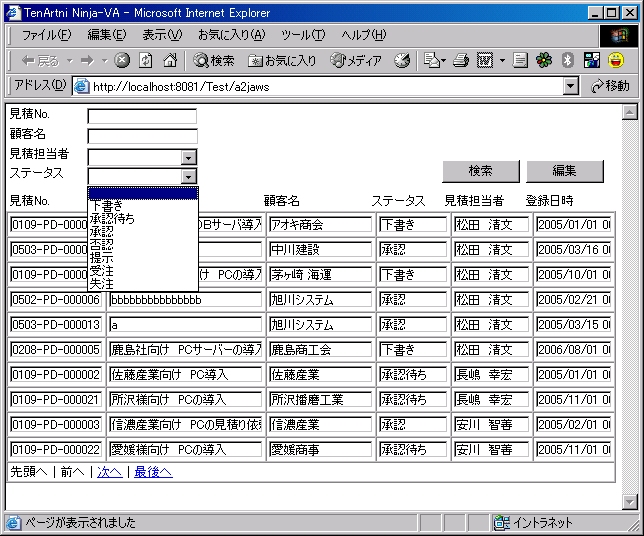Select 承認待ち in the status list
This screenshot has width=644, height=536.
(x=112, y=218)
